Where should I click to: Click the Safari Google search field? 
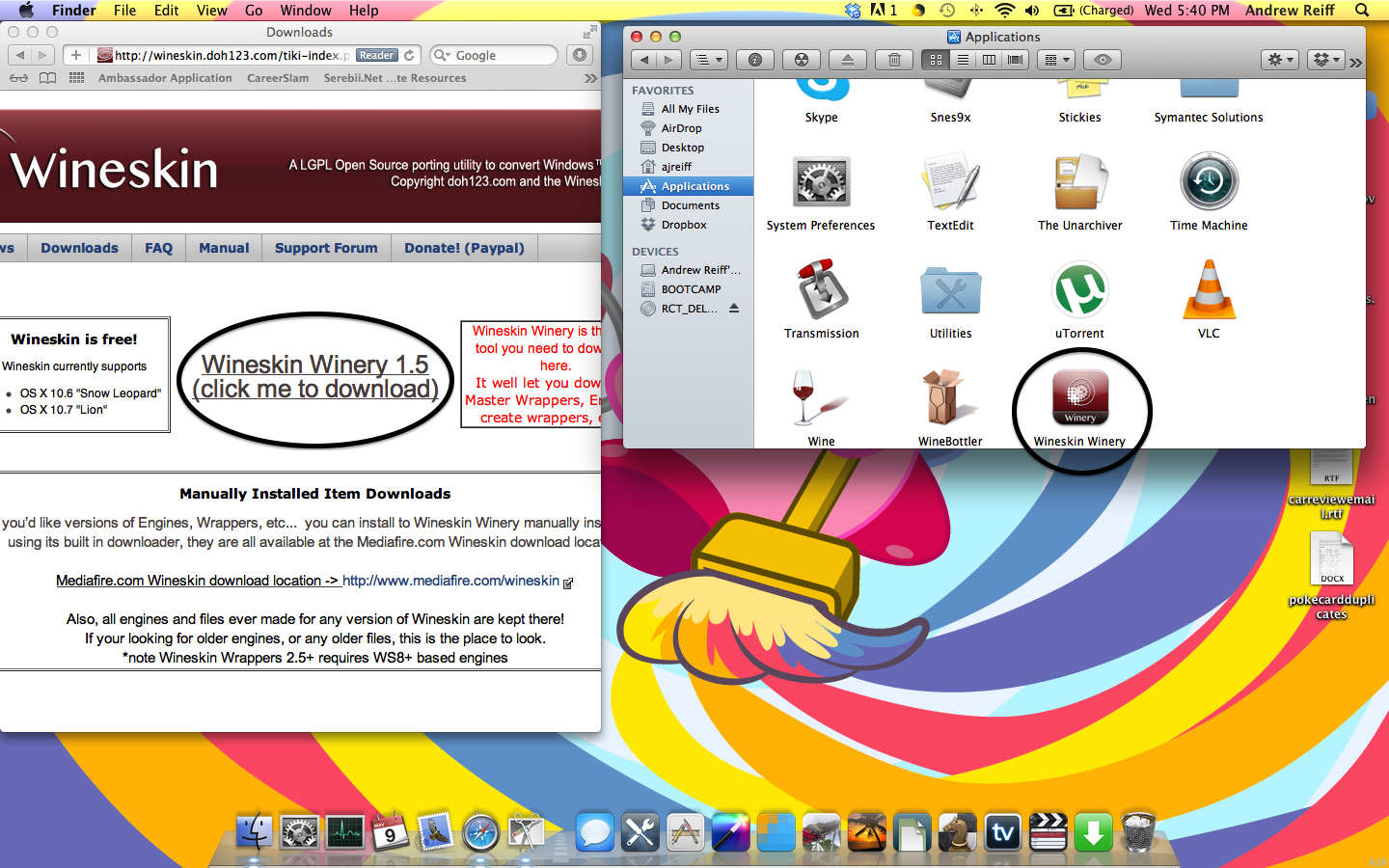click(x=493, y=55)
